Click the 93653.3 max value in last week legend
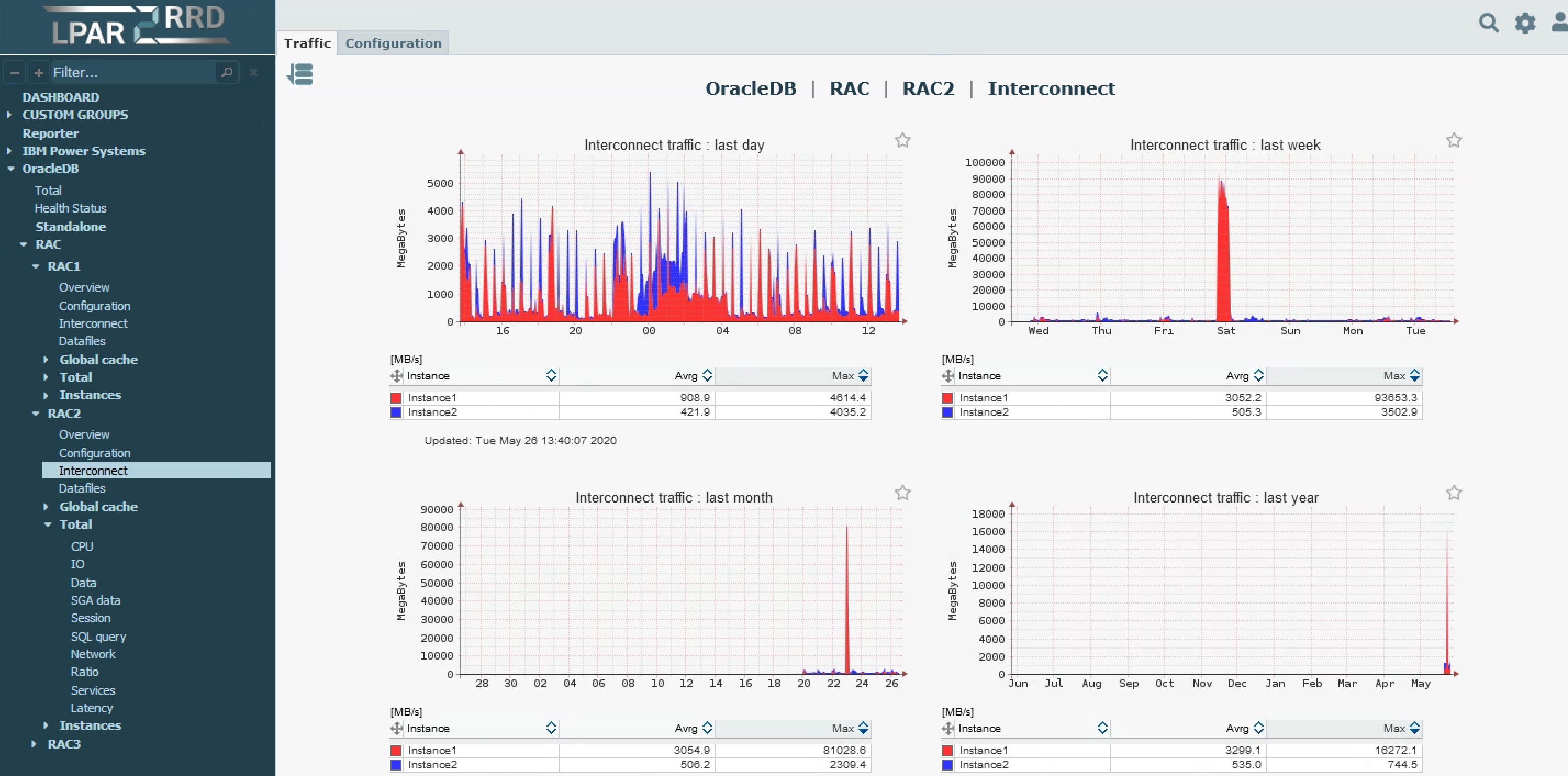The image size is (1568, 776). pos(1396,398)
